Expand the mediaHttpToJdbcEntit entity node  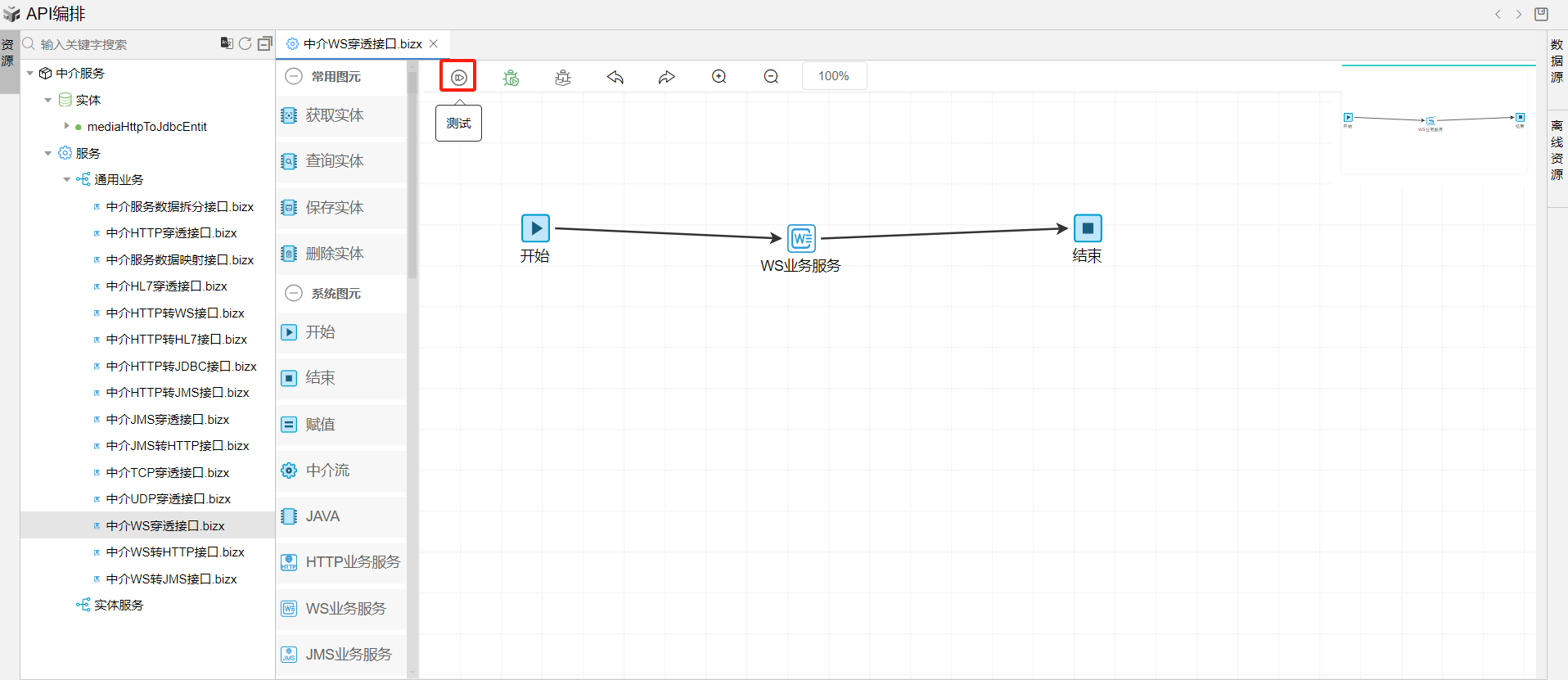(x=66, y=127)
